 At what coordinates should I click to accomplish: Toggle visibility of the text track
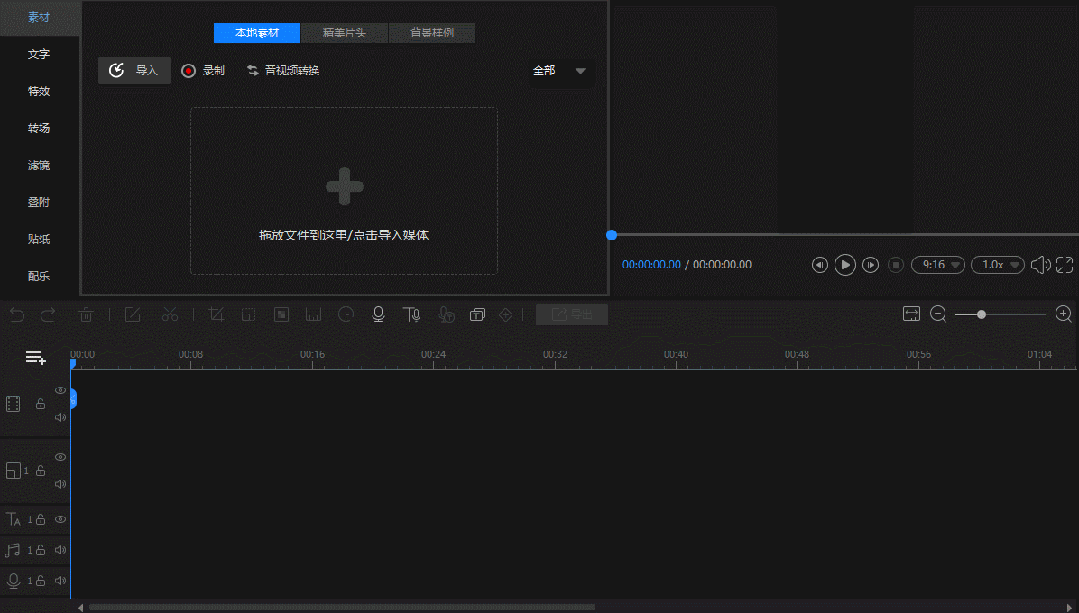pos(60,519)
